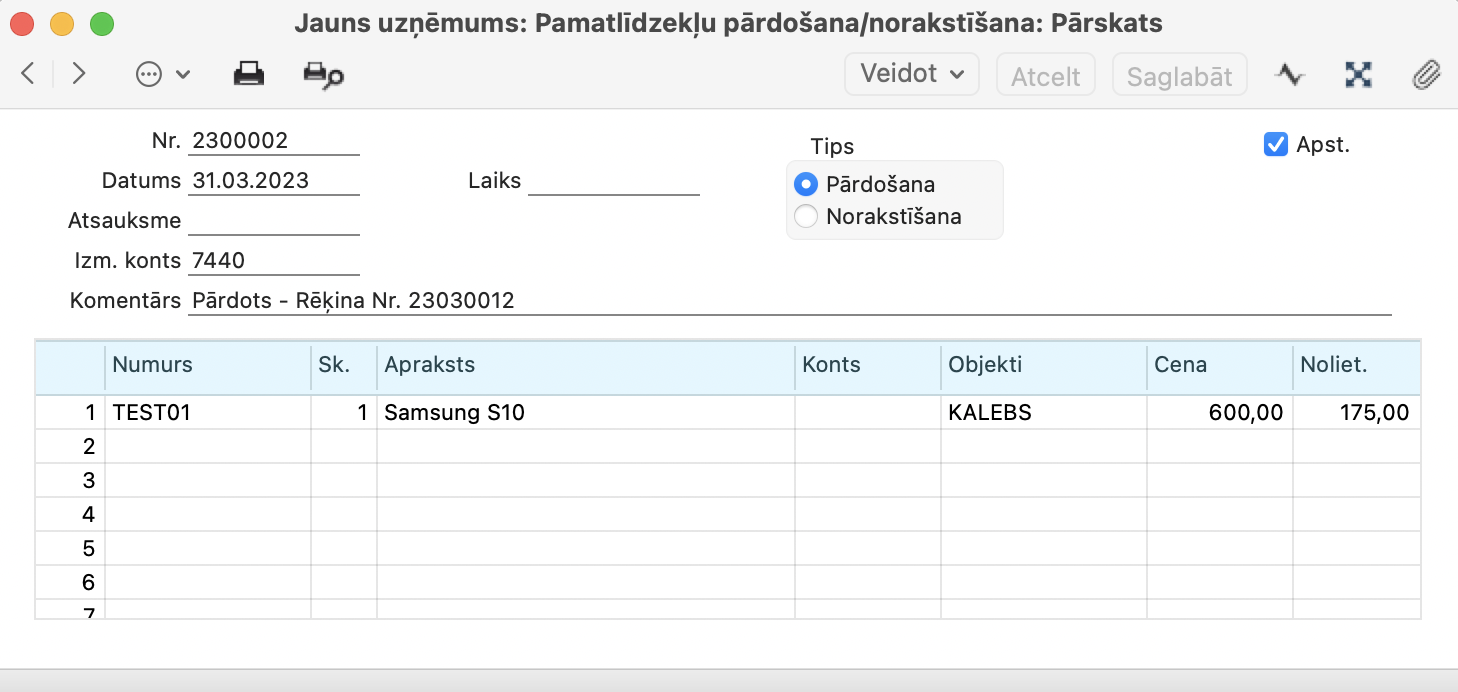Click the Izm. konts field
The width and height of the screenshot is (1458, 692).
pos(273,261)
